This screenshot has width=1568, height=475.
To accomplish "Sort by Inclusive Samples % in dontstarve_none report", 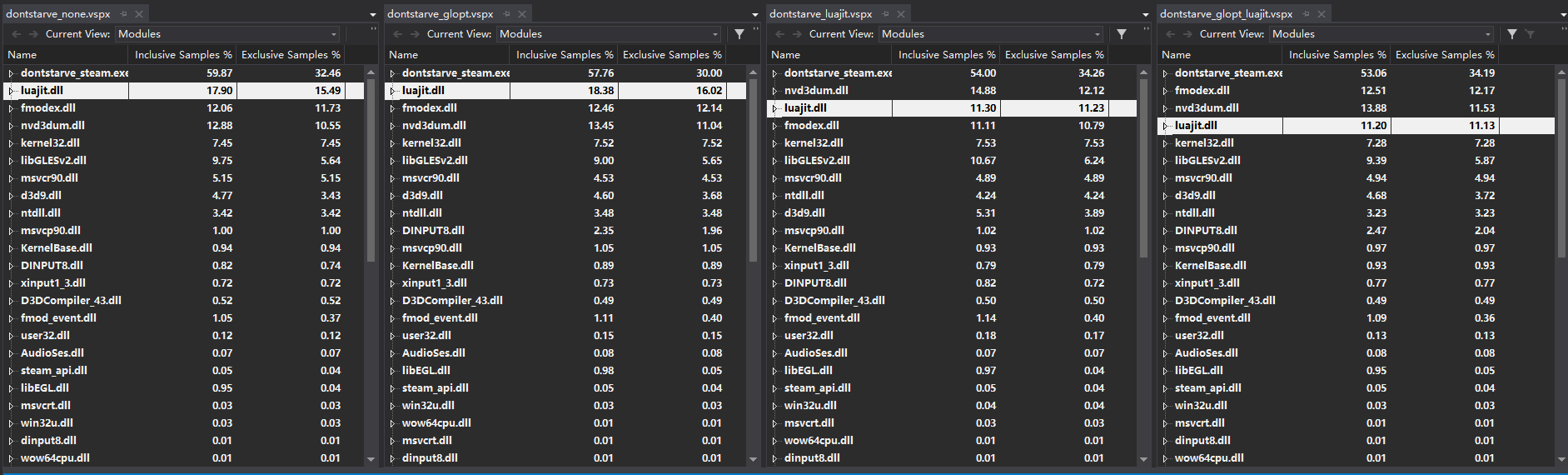I will click(x=182, y=55).
